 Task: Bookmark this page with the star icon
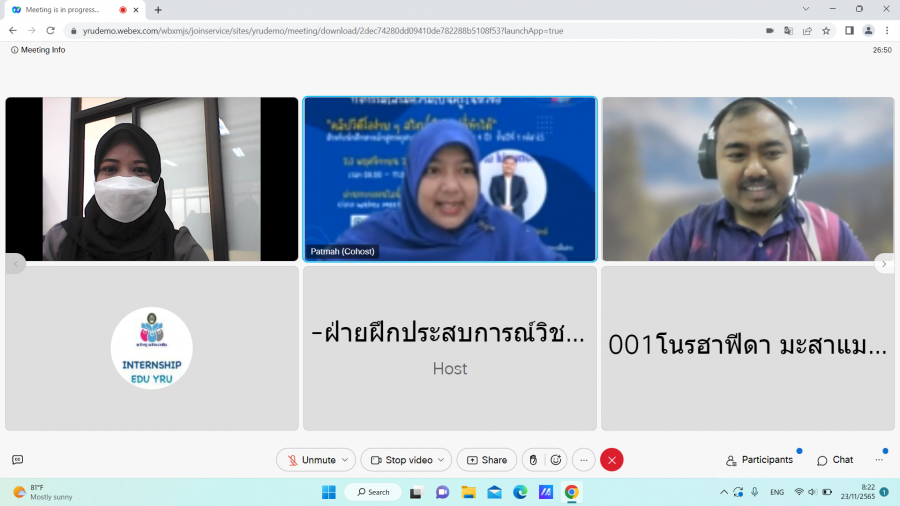pyautogui.click(x=826, y=31)
